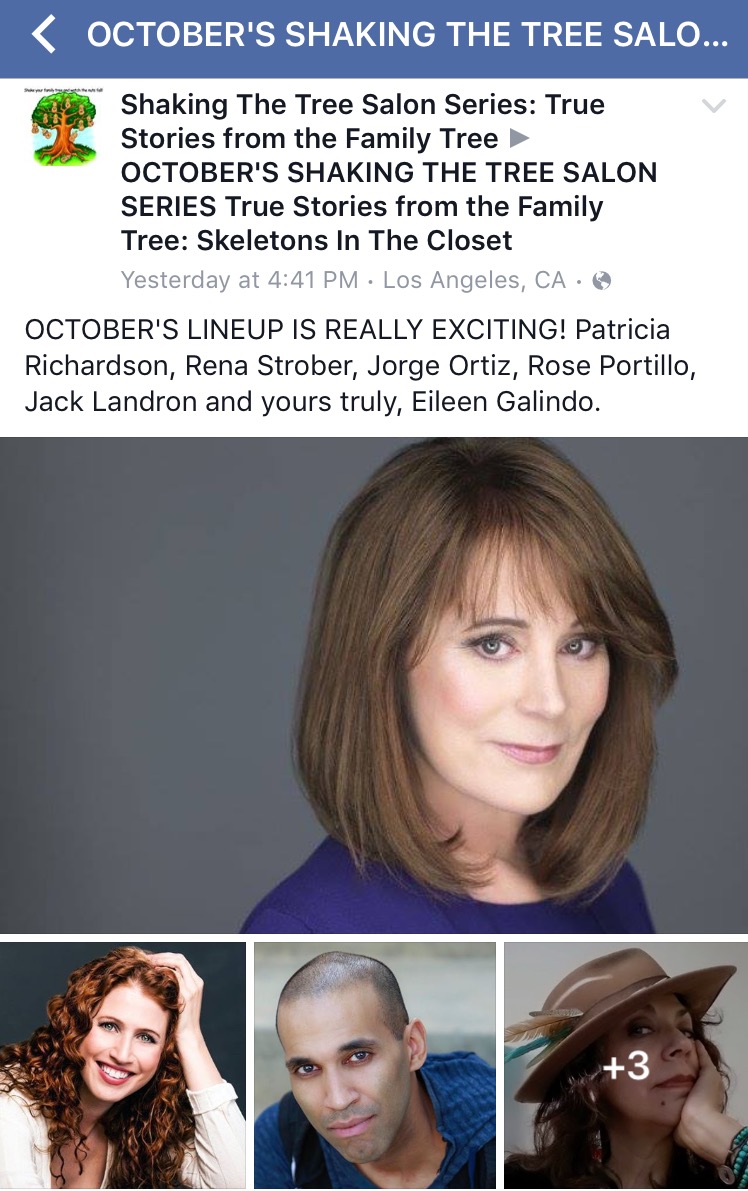Tap the "+3" more photos overlay
This screenshot has width=748, height=1191.
[x=626, y=1065]
